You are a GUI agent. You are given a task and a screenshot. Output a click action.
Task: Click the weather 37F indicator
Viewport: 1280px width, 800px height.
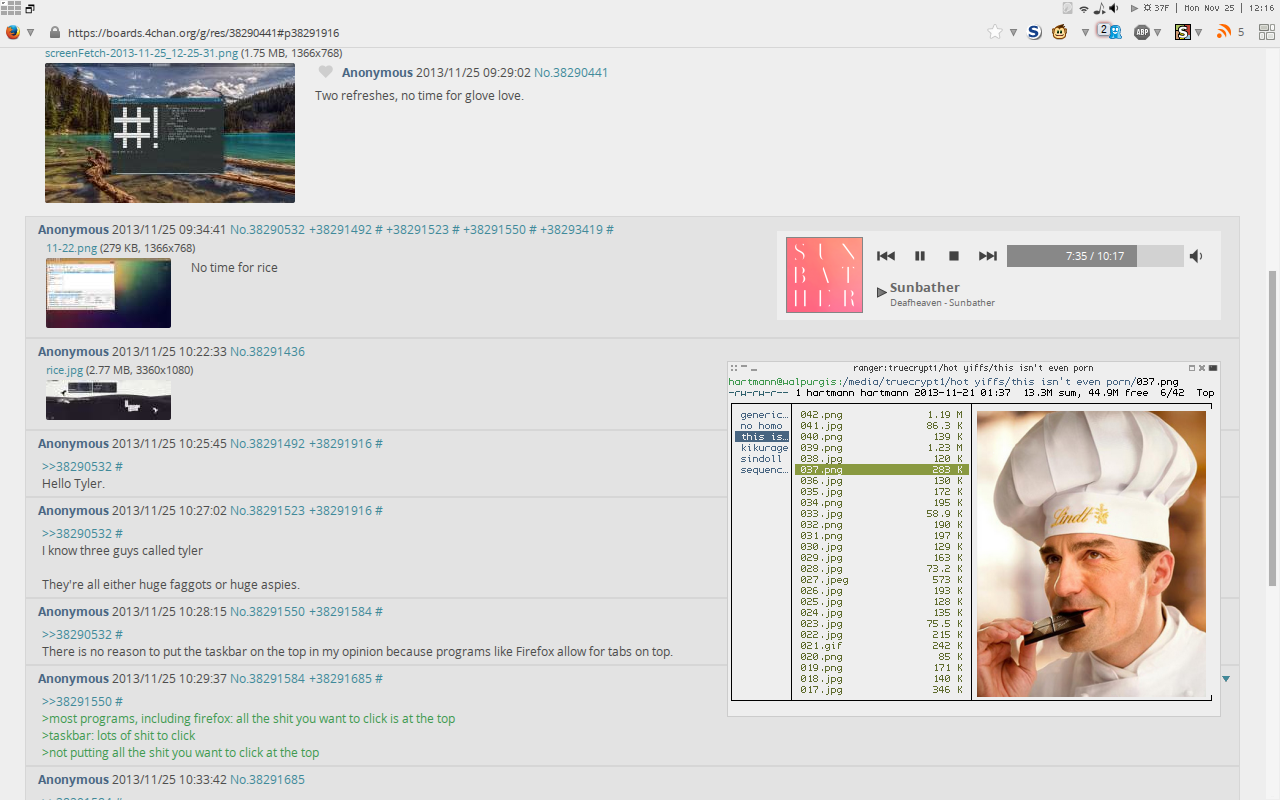[x=1155, y=8]
